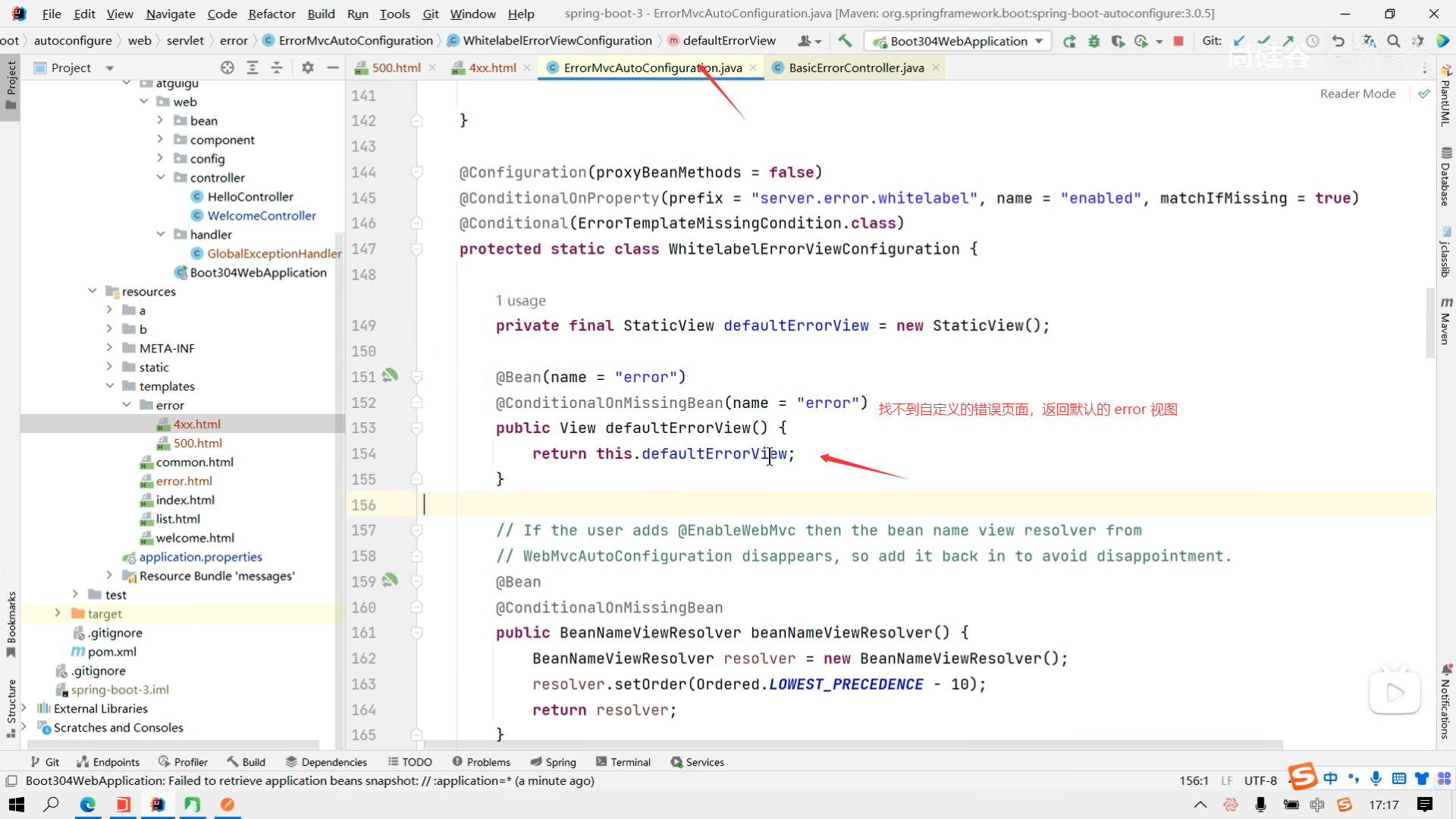Click the Build project hammer icon

point(845,41)
